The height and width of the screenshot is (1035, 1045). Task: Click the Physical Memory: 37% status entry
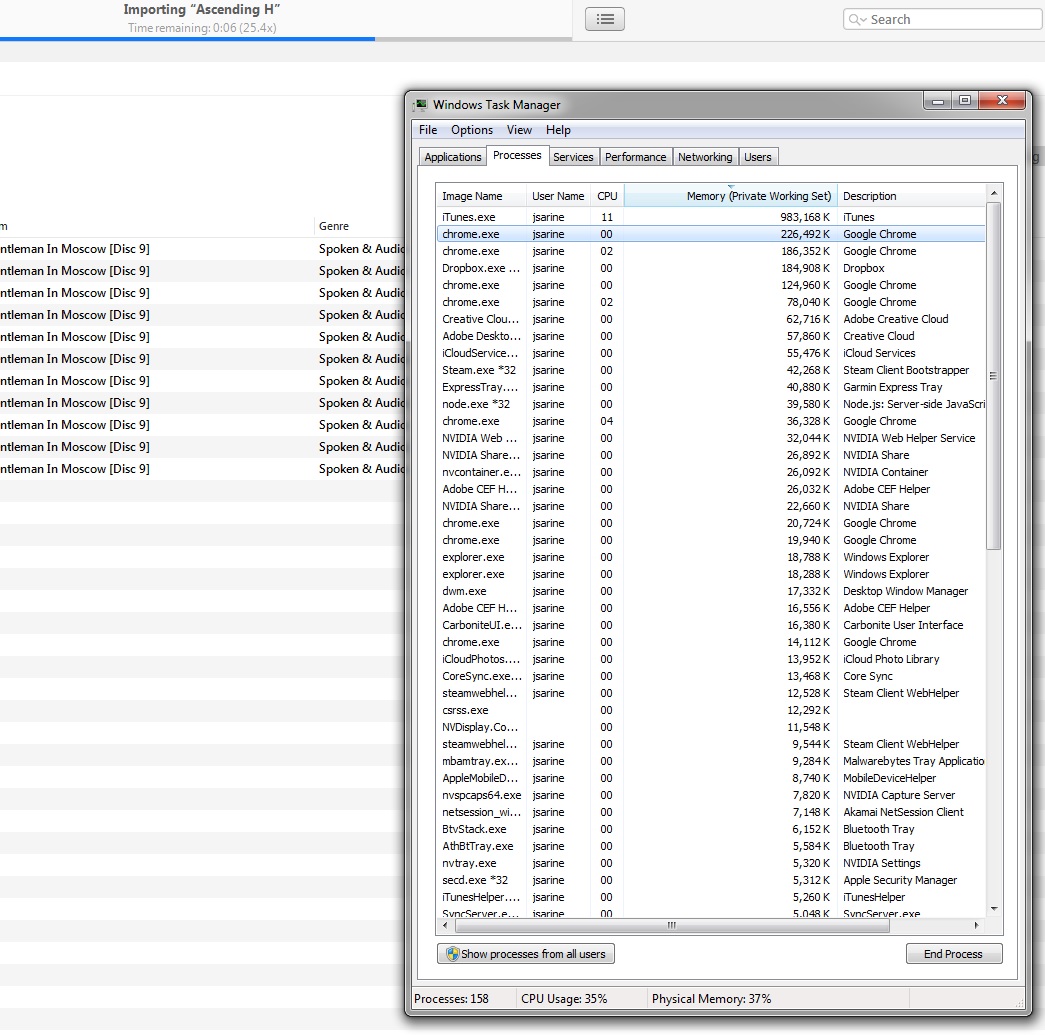tap(711, 998)
